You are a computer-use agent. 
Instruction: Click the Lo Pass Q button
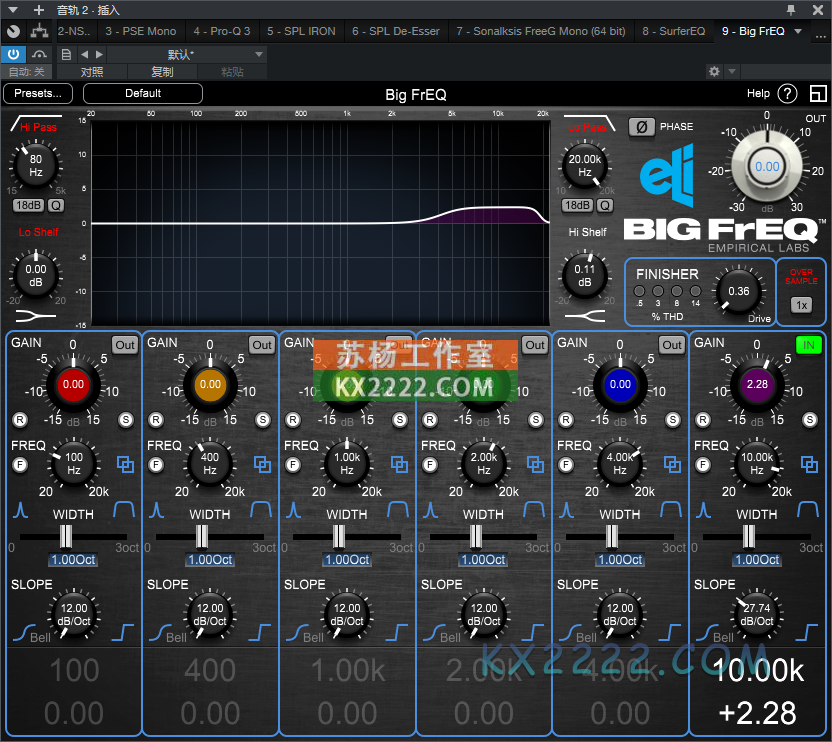click(605, 205)
